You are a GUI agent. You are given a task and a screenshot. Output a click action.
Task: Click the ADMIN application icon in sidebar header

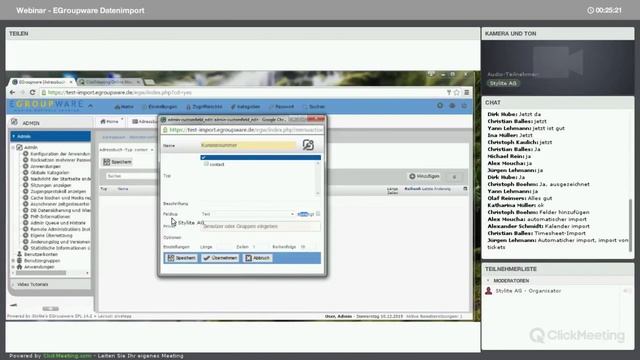tap(15, 122)
